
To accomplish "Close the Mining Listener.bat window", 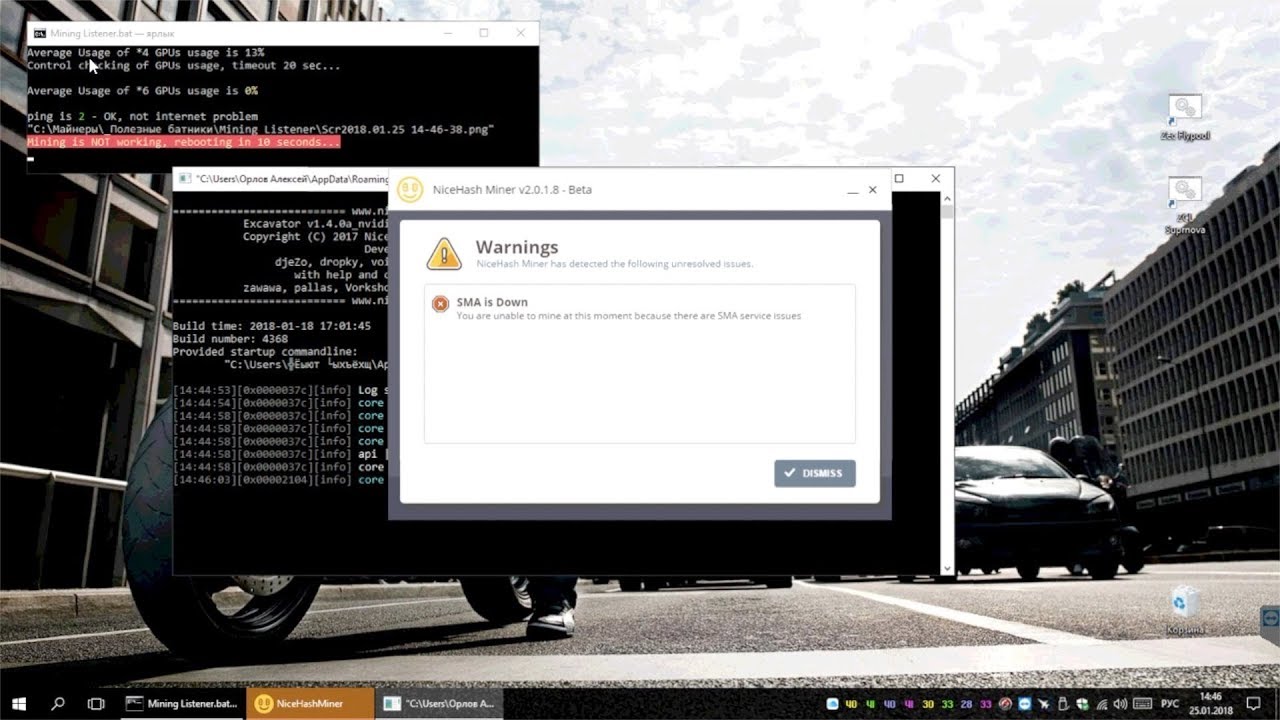I will tap(521, 33).
